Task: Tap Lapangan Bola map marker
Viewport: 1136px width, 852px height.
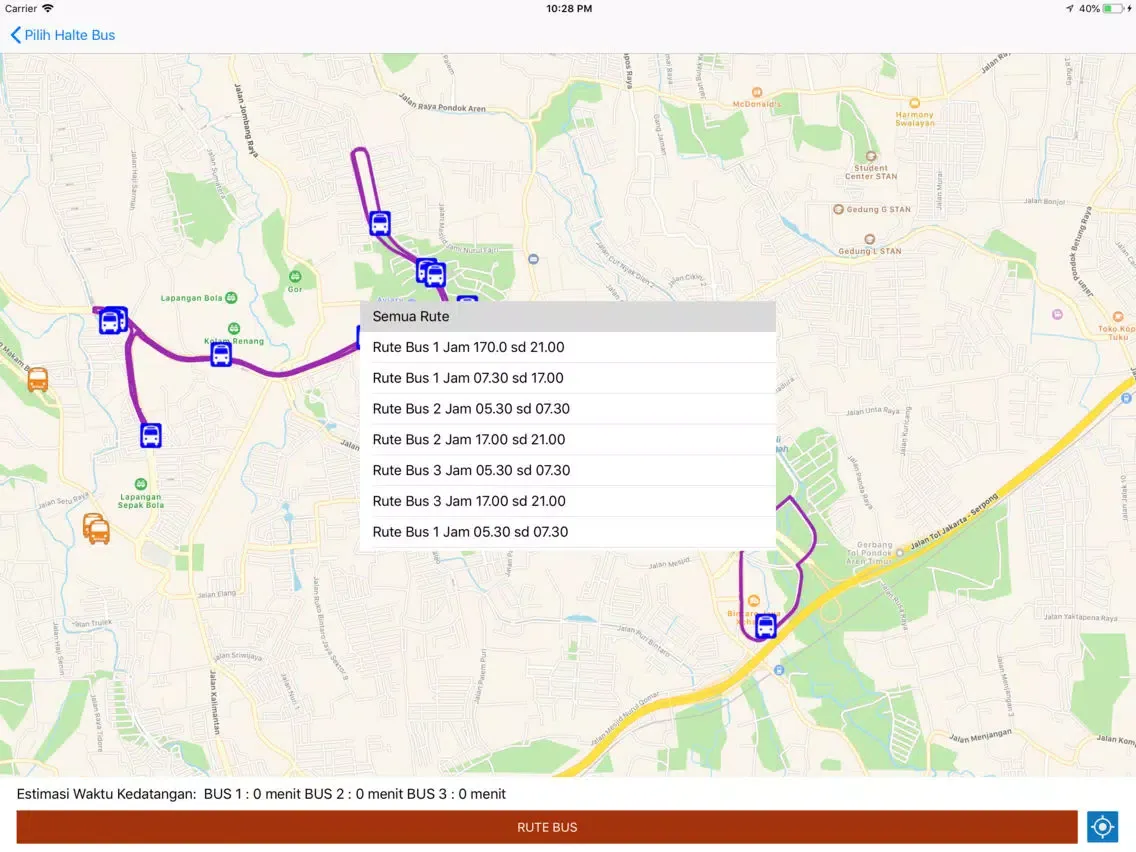Action: click(231, 297)
